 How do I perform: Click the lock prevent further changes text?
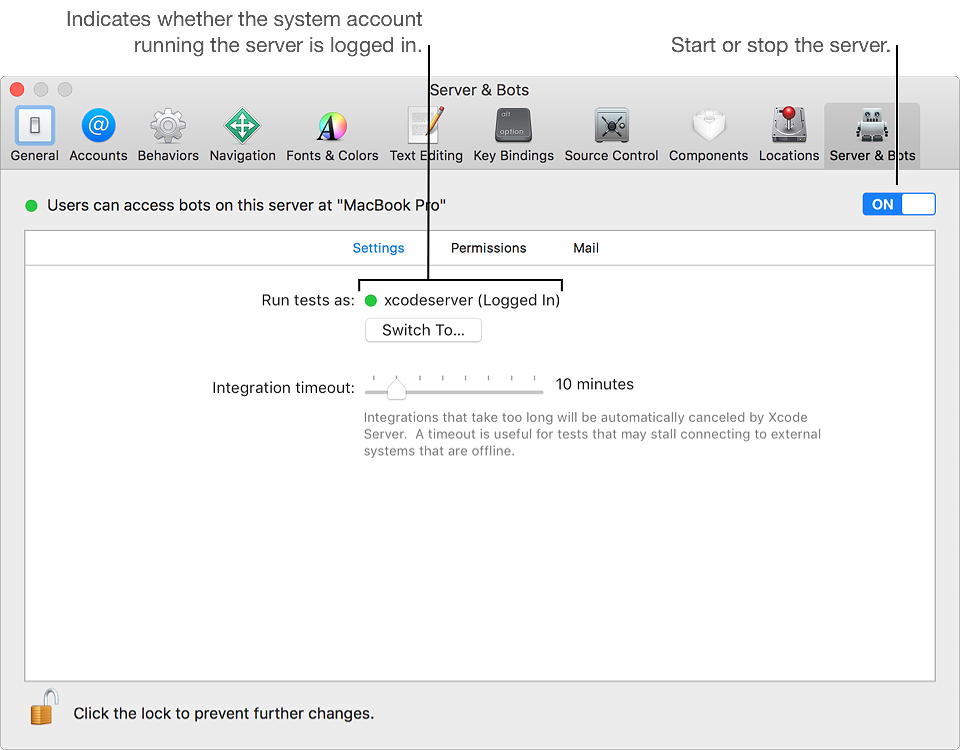tap(223, 713)
